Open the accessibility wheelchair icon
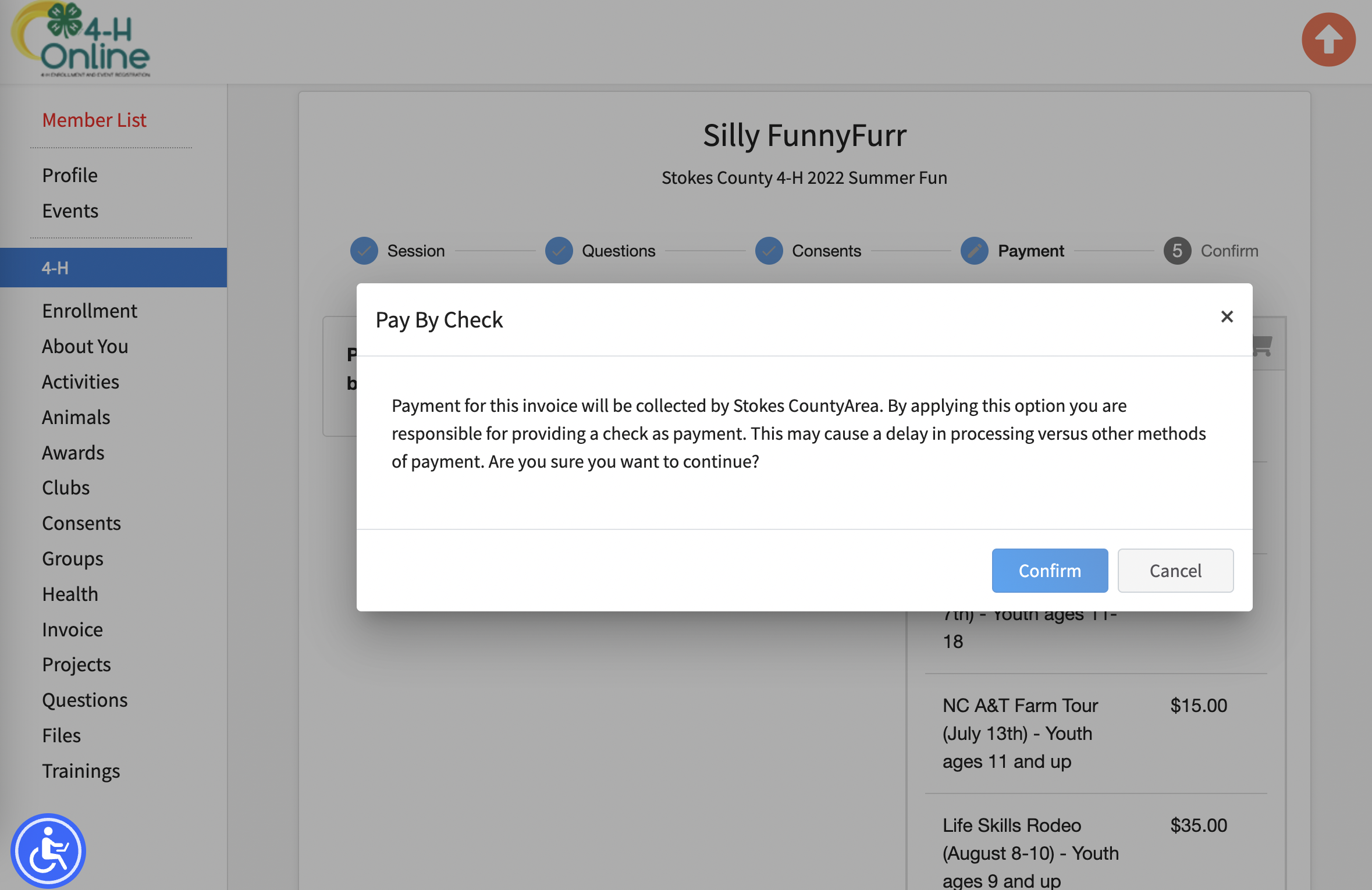Image resolution: width=1372 pixels, height=890 pixels. tap(48, 850)
